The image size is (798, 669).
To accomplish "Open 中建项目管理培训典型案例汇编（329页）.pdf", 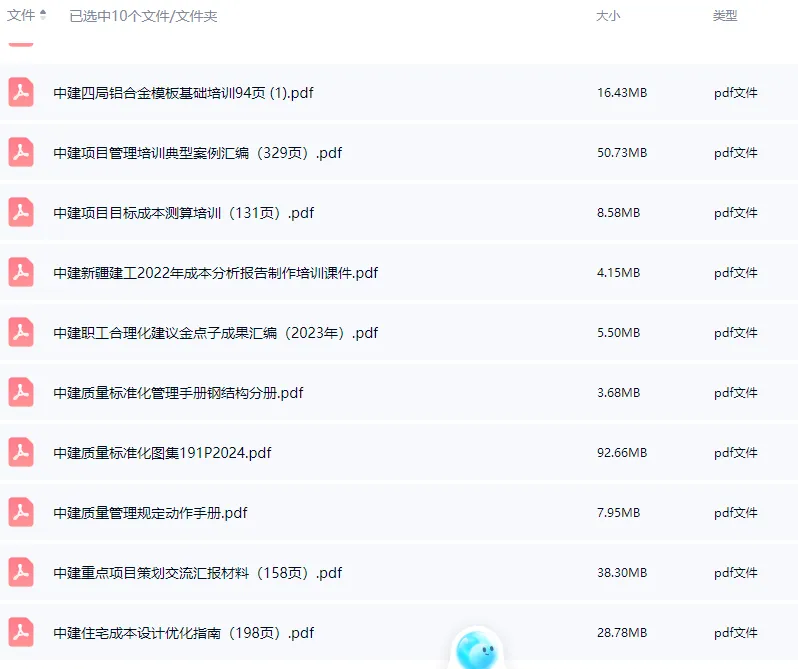I will click(197, 153).
